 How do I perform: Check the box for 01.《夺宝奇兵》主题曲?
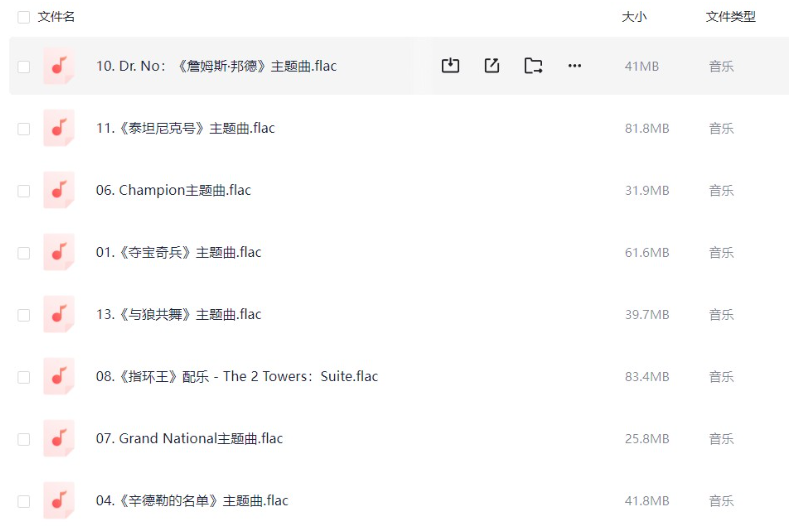pos(24,253)
